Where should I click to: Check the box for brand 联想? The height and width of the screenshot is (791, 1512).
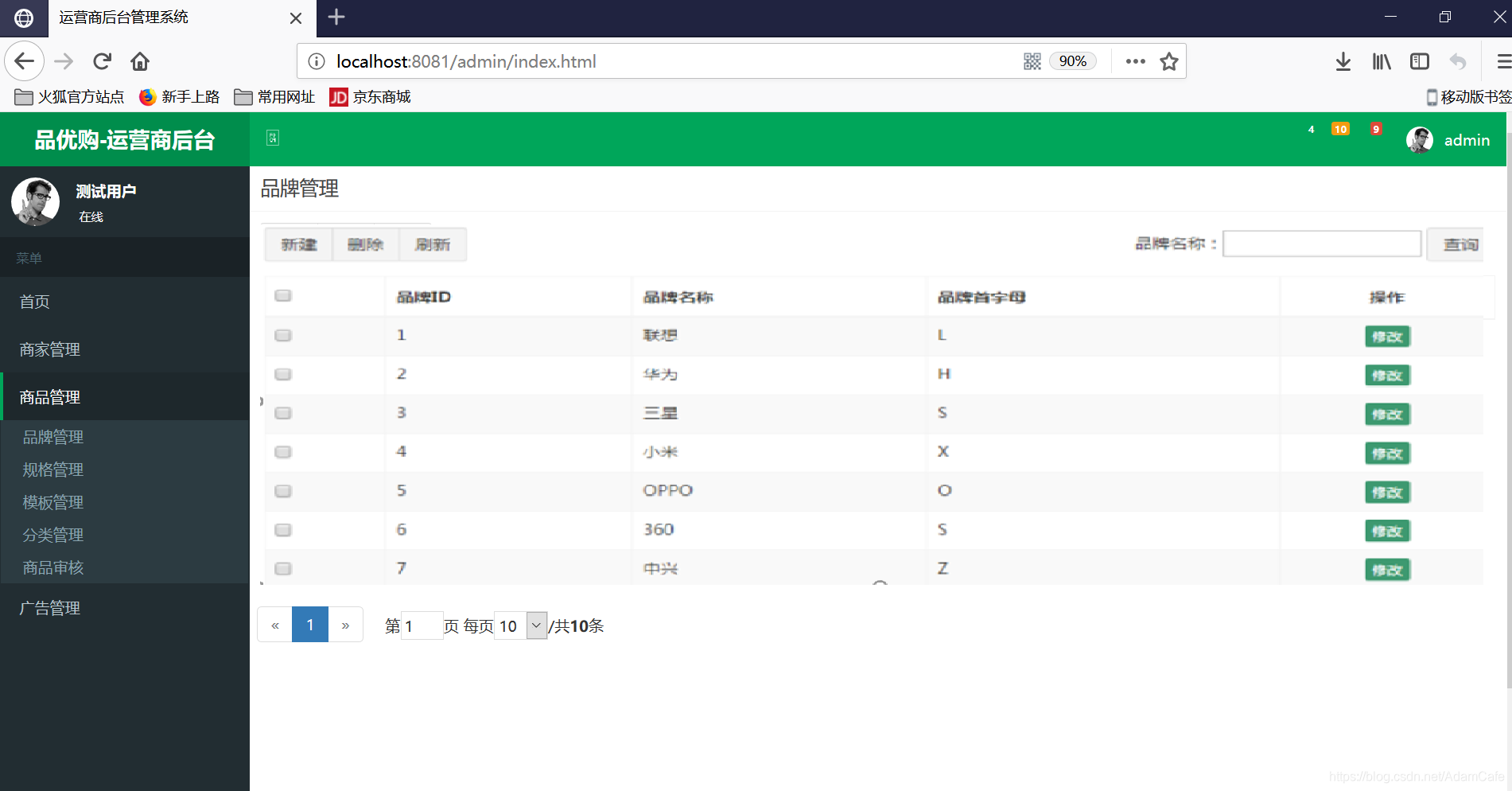coord(283,335)
